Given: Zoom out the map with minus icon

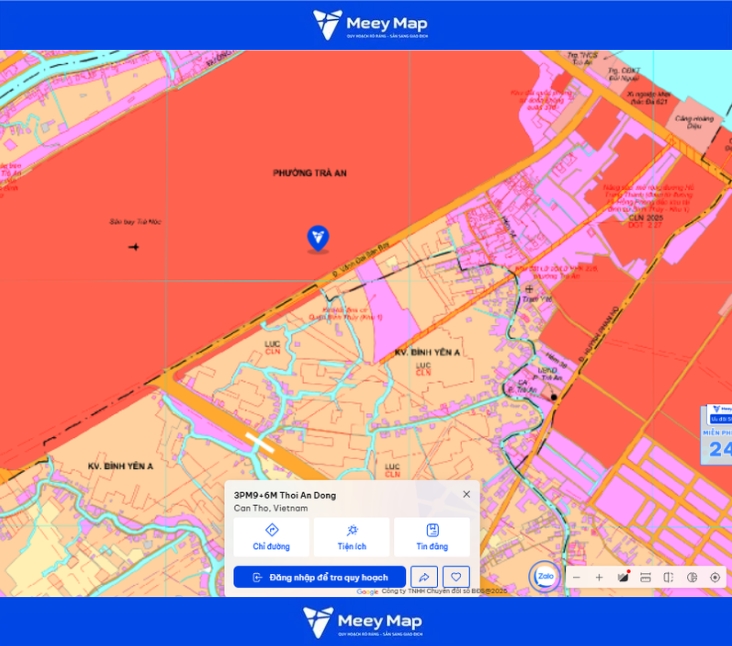Looking at the screenshot, I should tap(577, 577).
